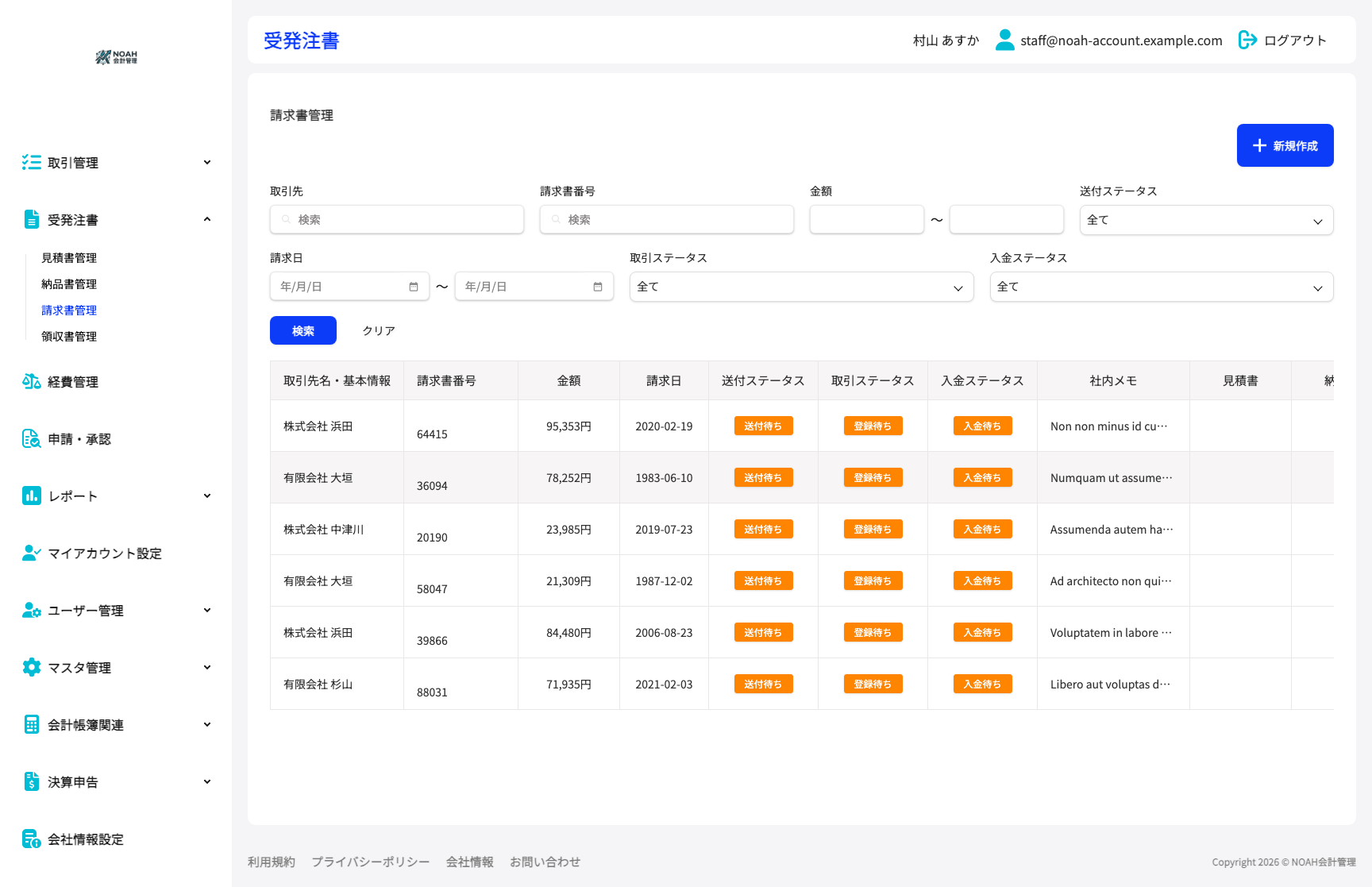Click the NOAH logo in sidebar
The image size is (1372, 887).
[x=116, y=57]
